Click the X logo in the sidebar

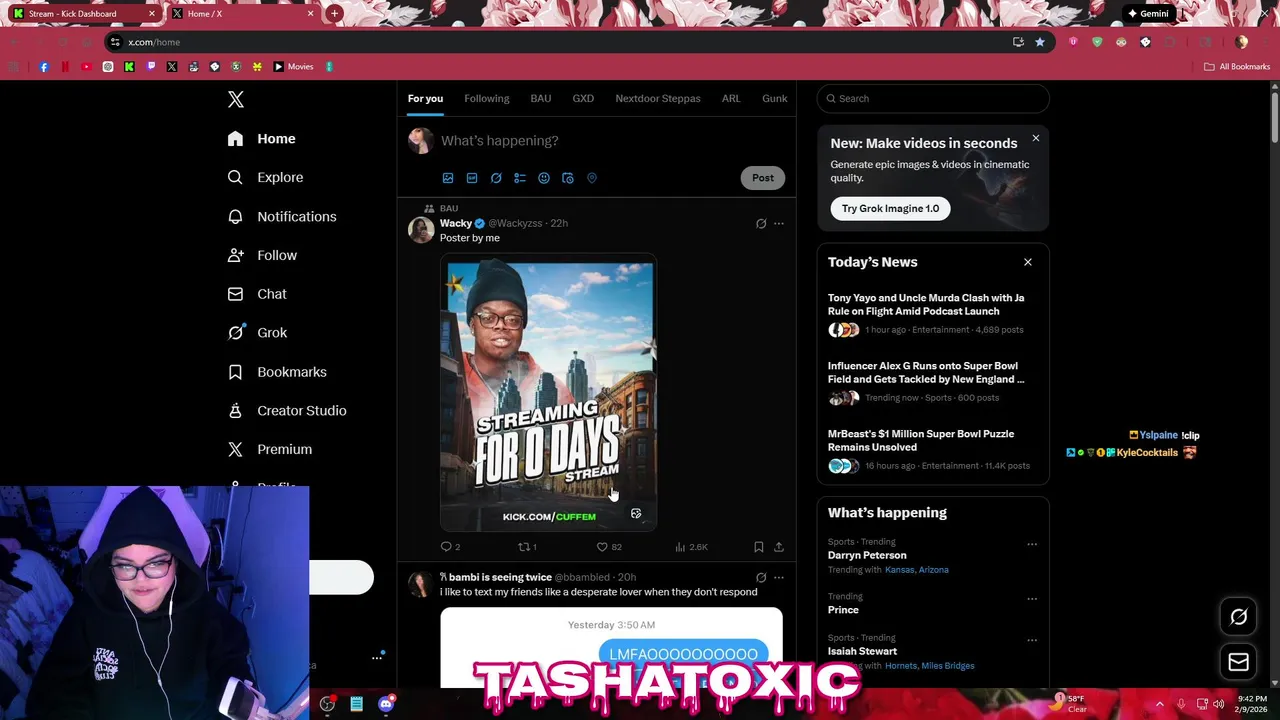[236, 99]
